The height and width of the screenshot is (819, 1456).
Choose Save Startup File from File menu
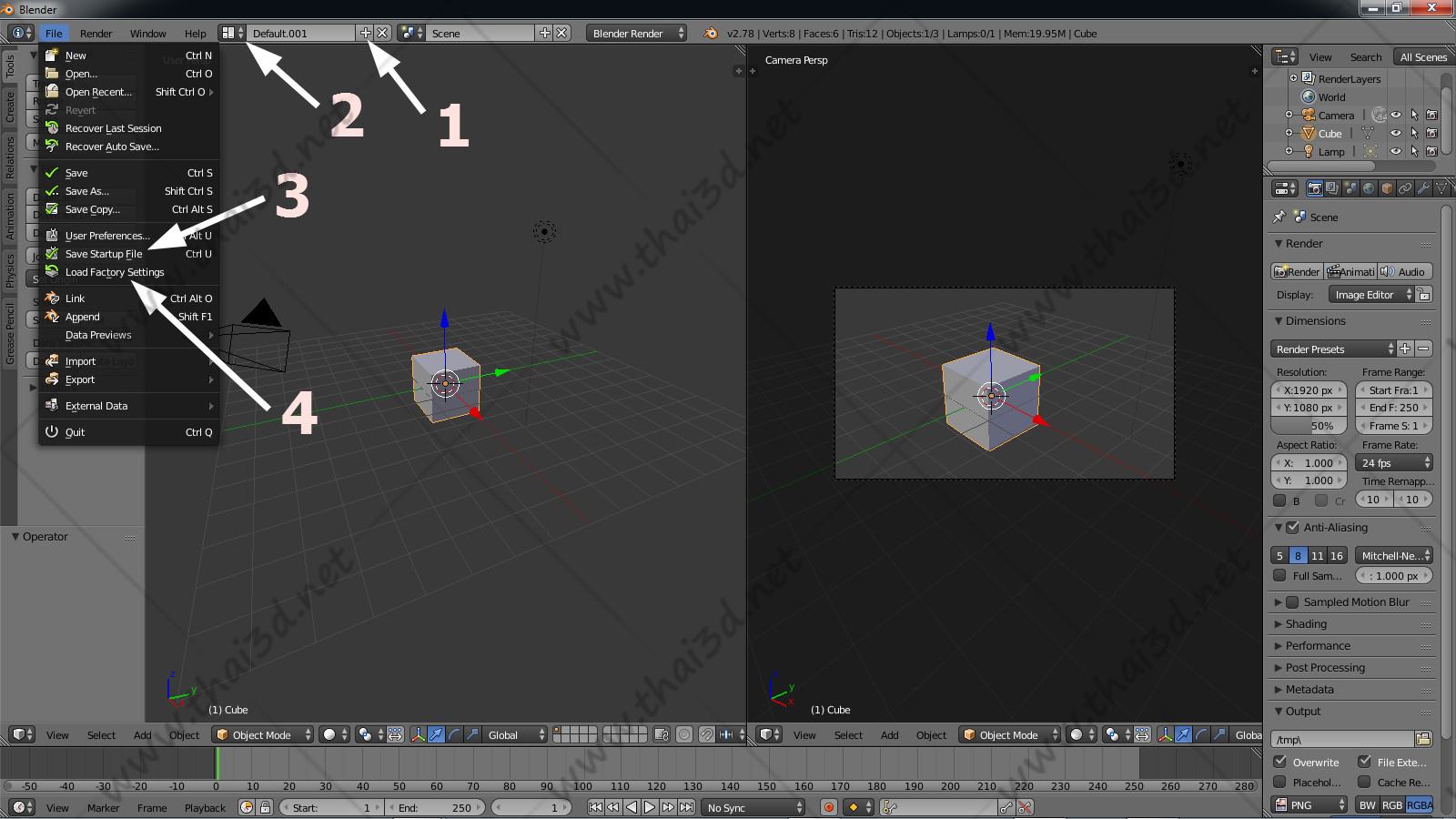pos(104,254)
